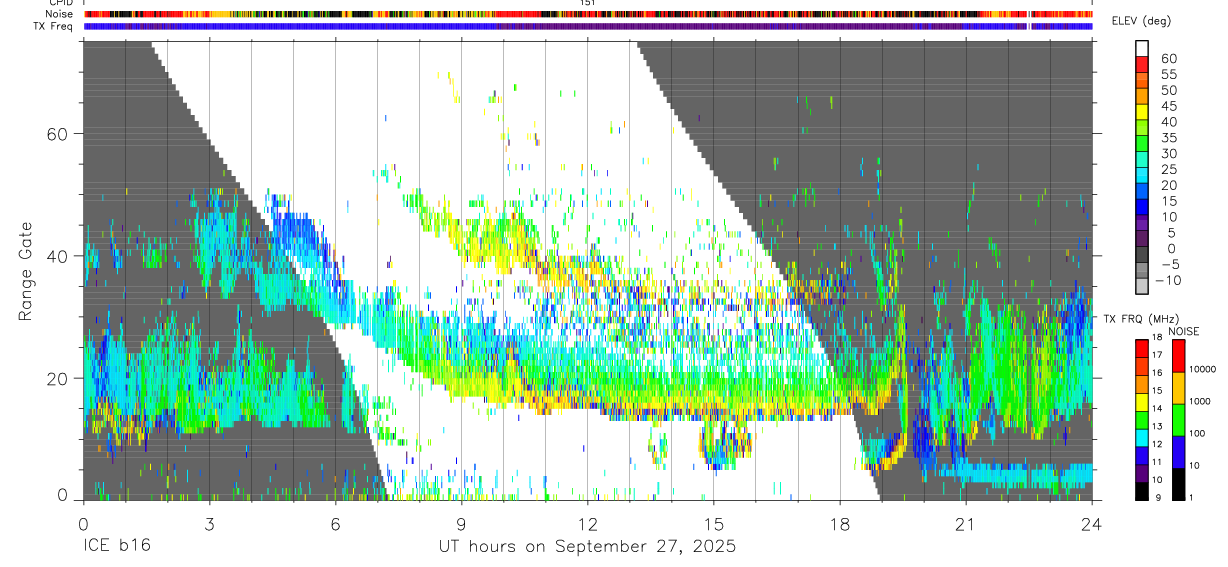Click the '21' tick label on UT hours axis
This screenshot has width=1228, height=567.
(x=966, y=524)
